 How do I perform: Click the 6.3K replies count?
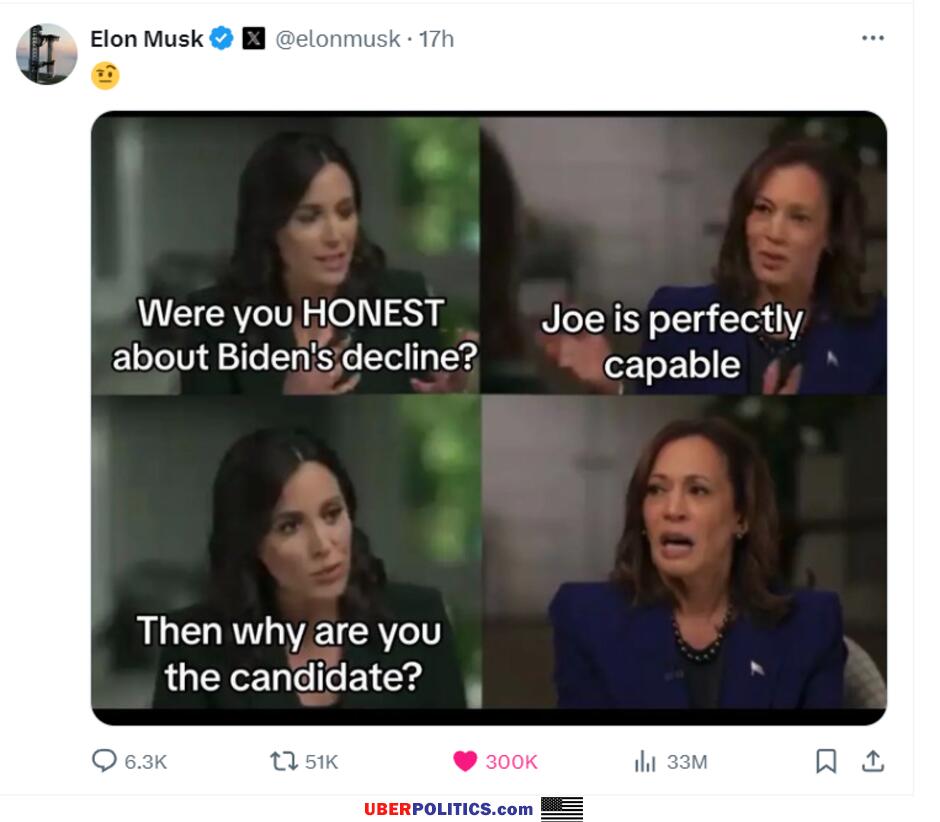point(146,762)
